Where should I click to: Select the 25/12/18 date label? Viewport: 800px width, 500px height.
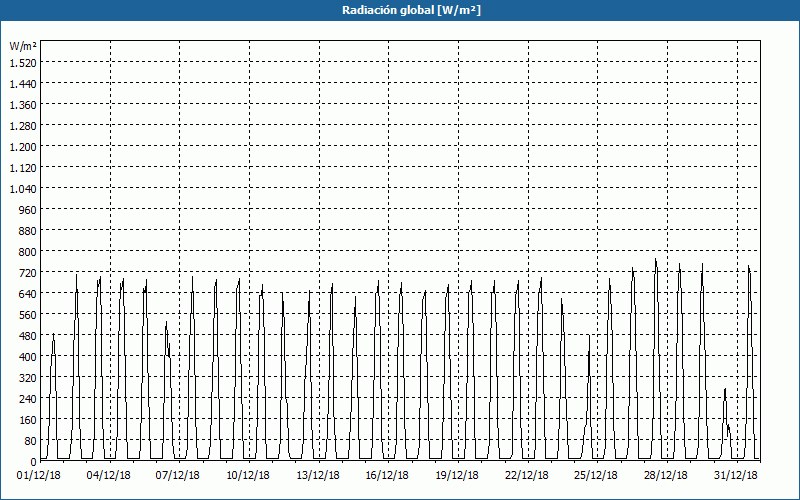point(596,475)
